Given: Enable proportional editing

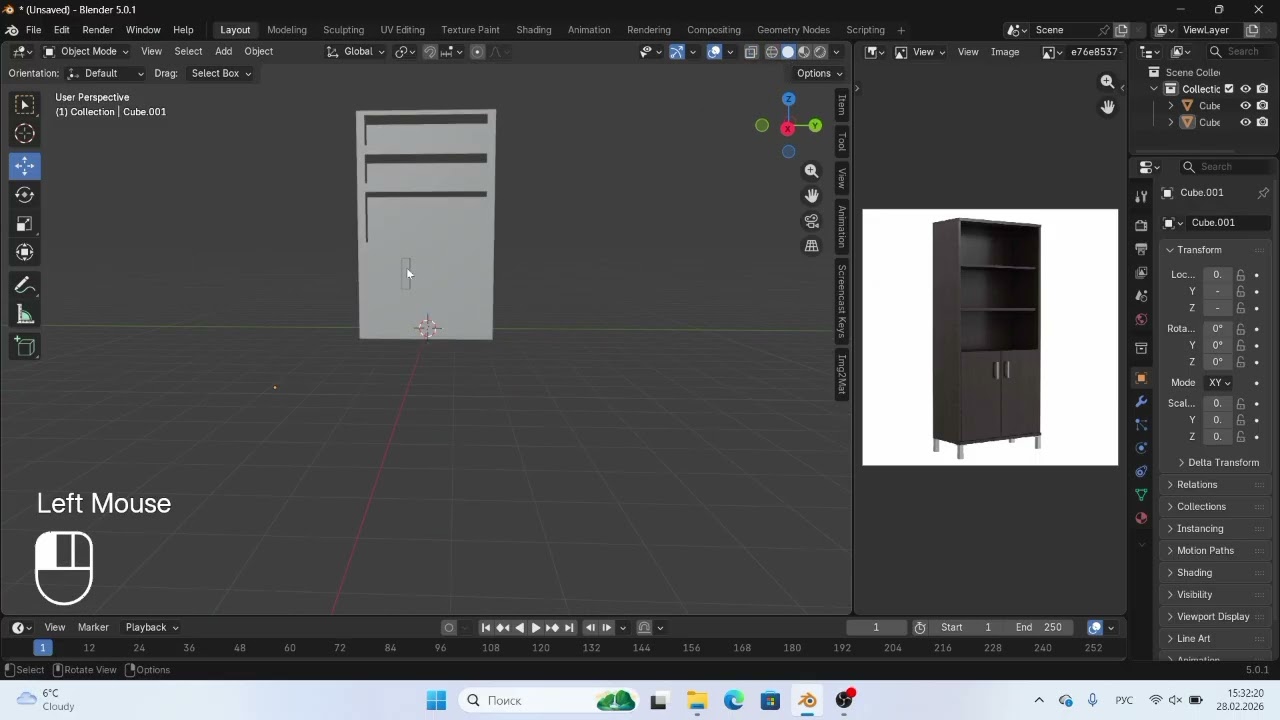Looking at the screenshot, I should tap(477, 52).
